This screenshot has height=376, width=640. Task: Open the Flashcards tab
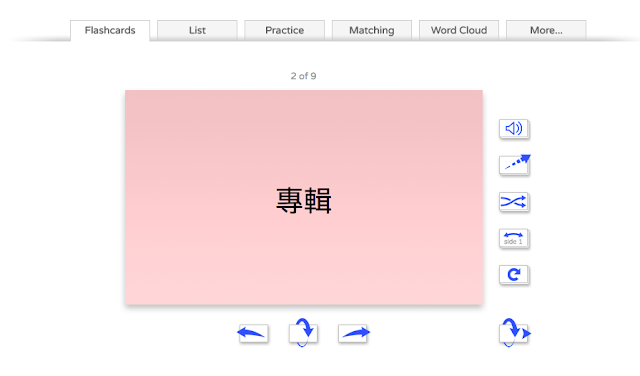pyautogui.click(x=110, y=31)
